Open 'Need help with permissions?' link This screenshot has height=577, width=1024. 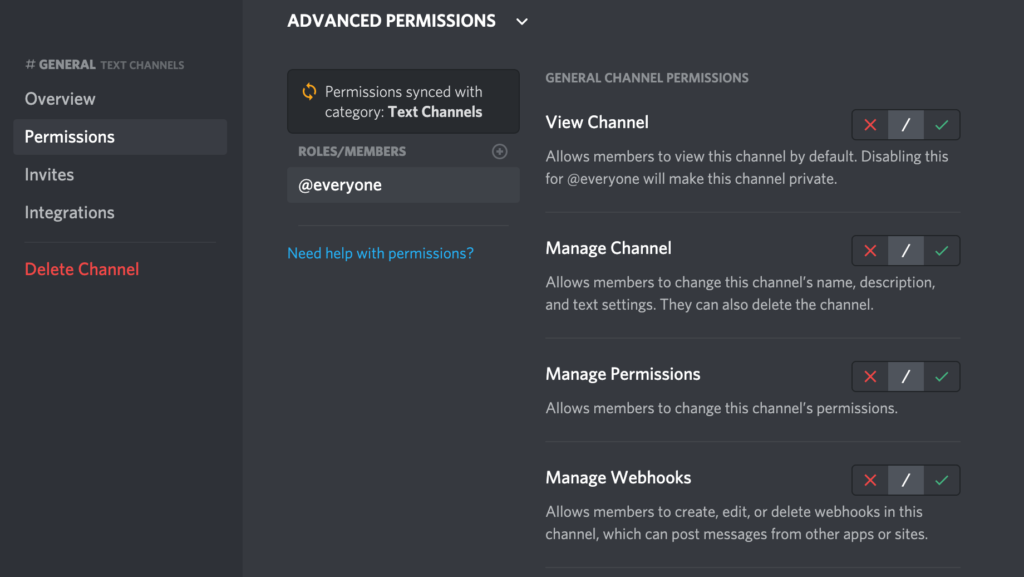[x=380, y=254]
